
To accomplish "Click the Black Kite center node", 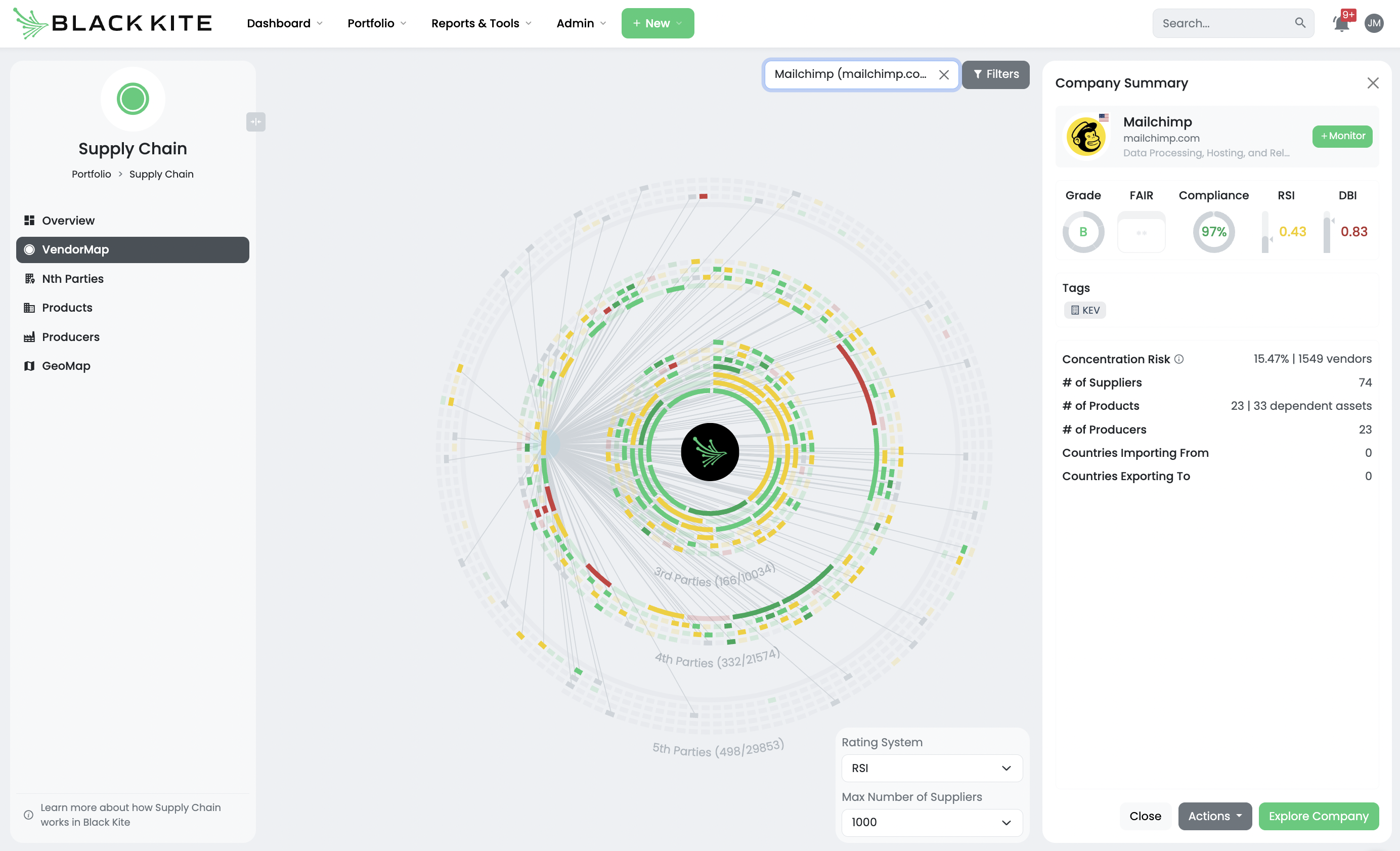I will pyautogui.click(x=710, y=452).
